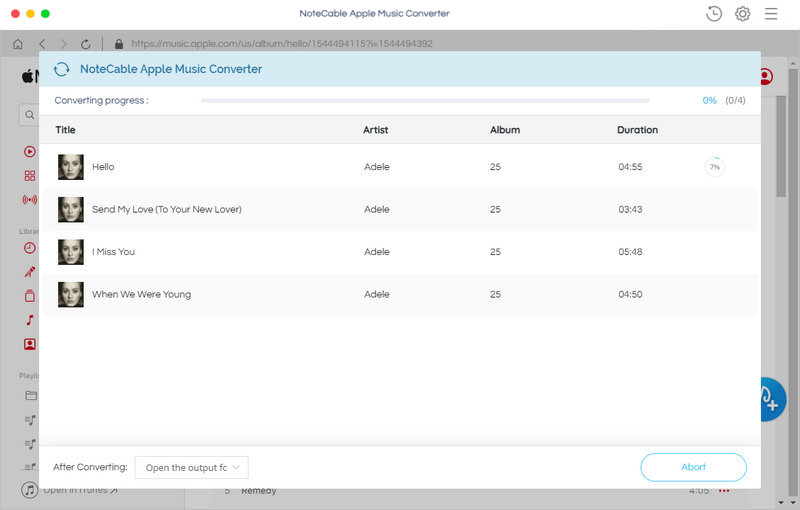Open Songs music note icon in sidebar
The image size is (800, 510).
point(30,320)
